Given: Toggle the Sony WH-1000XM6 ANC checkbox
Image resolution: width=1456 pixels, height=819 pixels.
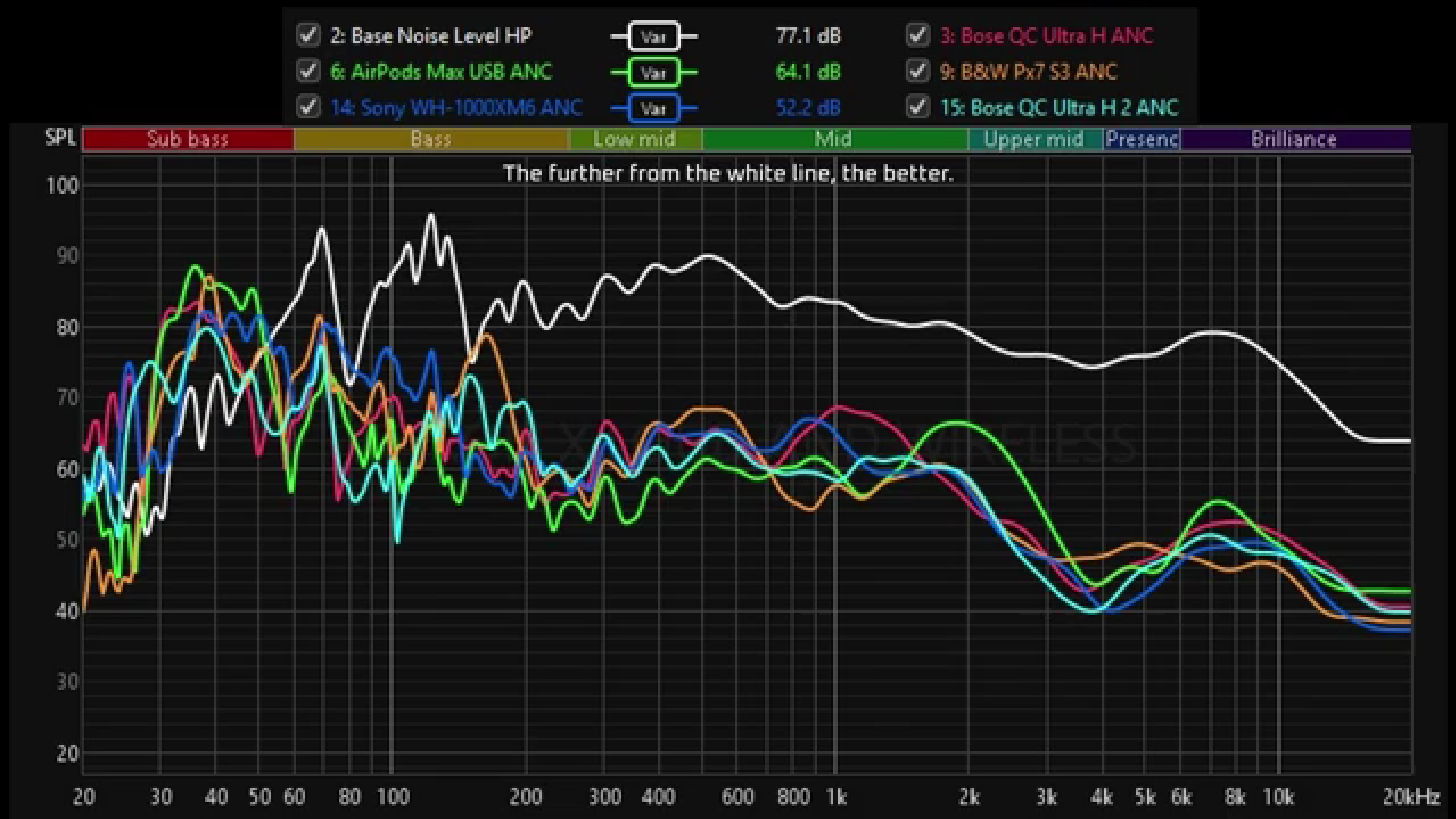Looking at the screenshot, I should coord(308,106).
